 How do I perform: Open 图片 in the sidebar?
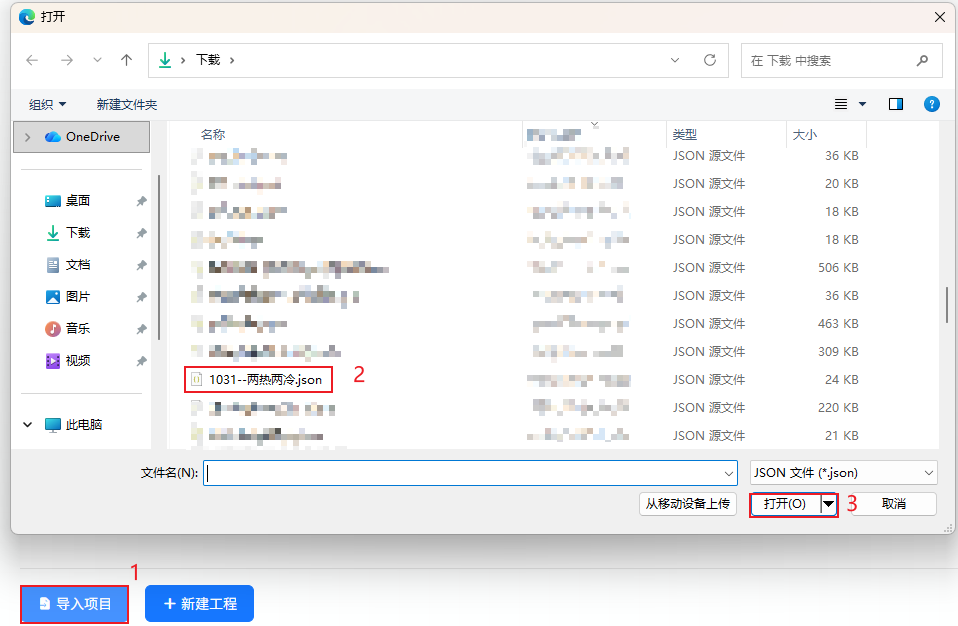click(78, 296)
